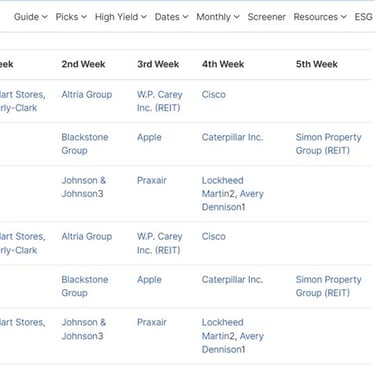Screen dimensions: 375x366
Task: Expand the Guide dropdown menu
Action: [x=31, y=17]
